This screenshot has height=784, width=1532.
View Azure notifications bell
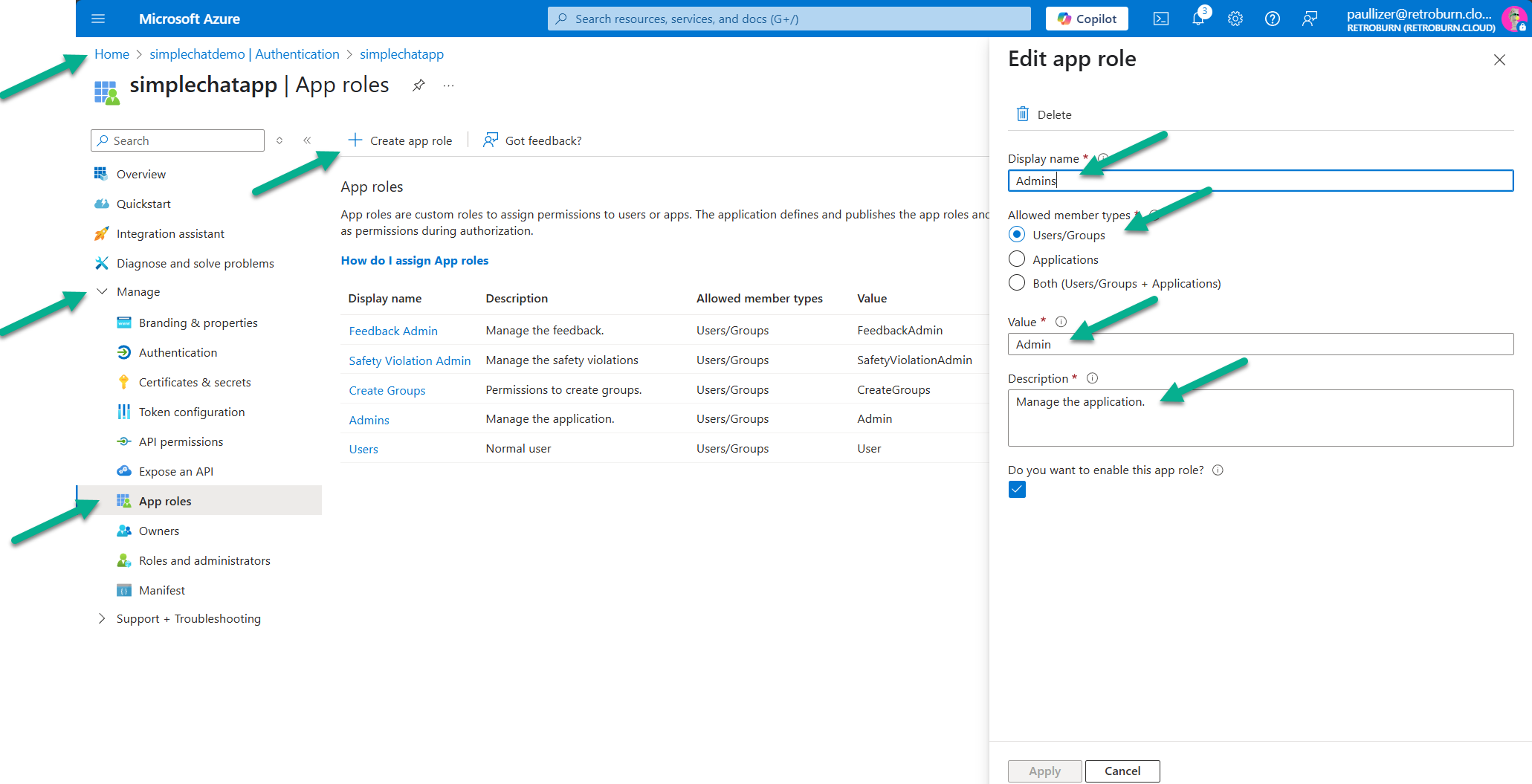1198,18
